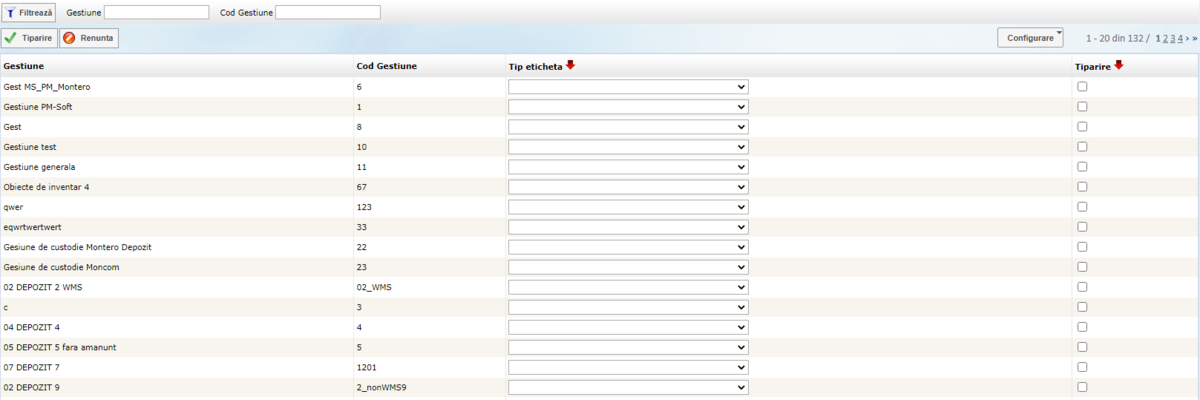1200x400 pixels.
Task: Jump to last page with double arrow
Action: [1194, 38]
